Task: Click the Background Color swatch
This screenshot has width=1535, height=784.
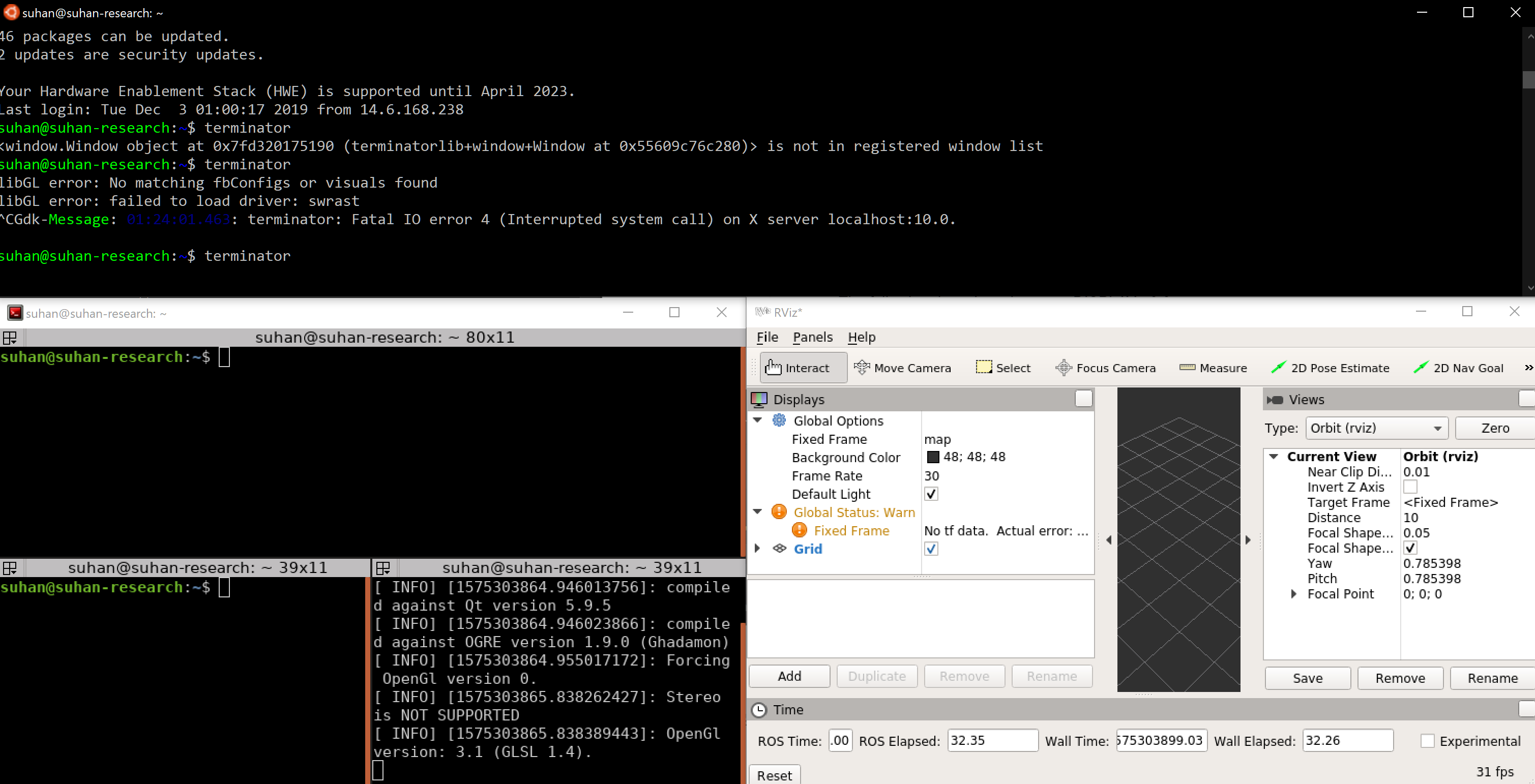Action: pyautogui.click(x=933, y=457)
